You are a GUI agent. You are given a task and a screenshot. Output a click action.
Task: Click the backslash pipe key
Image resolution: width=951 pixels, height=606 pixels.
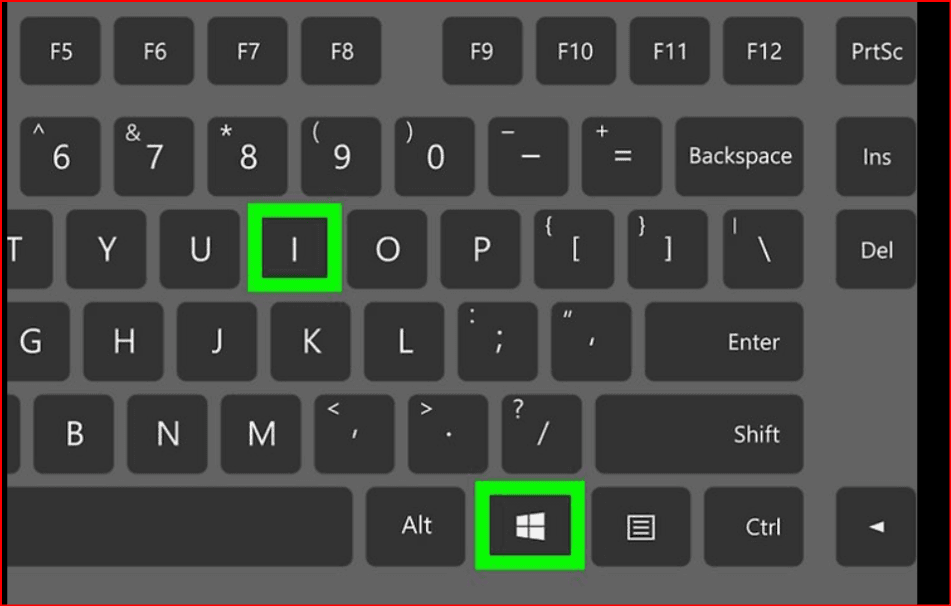pos(764,249)
